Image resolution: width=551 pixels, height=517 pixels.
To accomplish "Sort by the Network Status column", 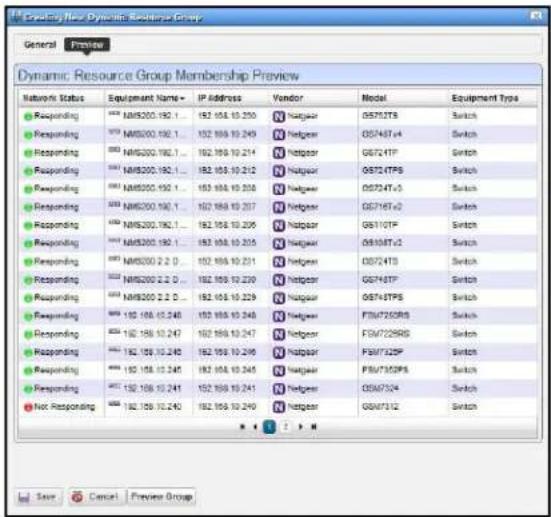I will point(53,98).
